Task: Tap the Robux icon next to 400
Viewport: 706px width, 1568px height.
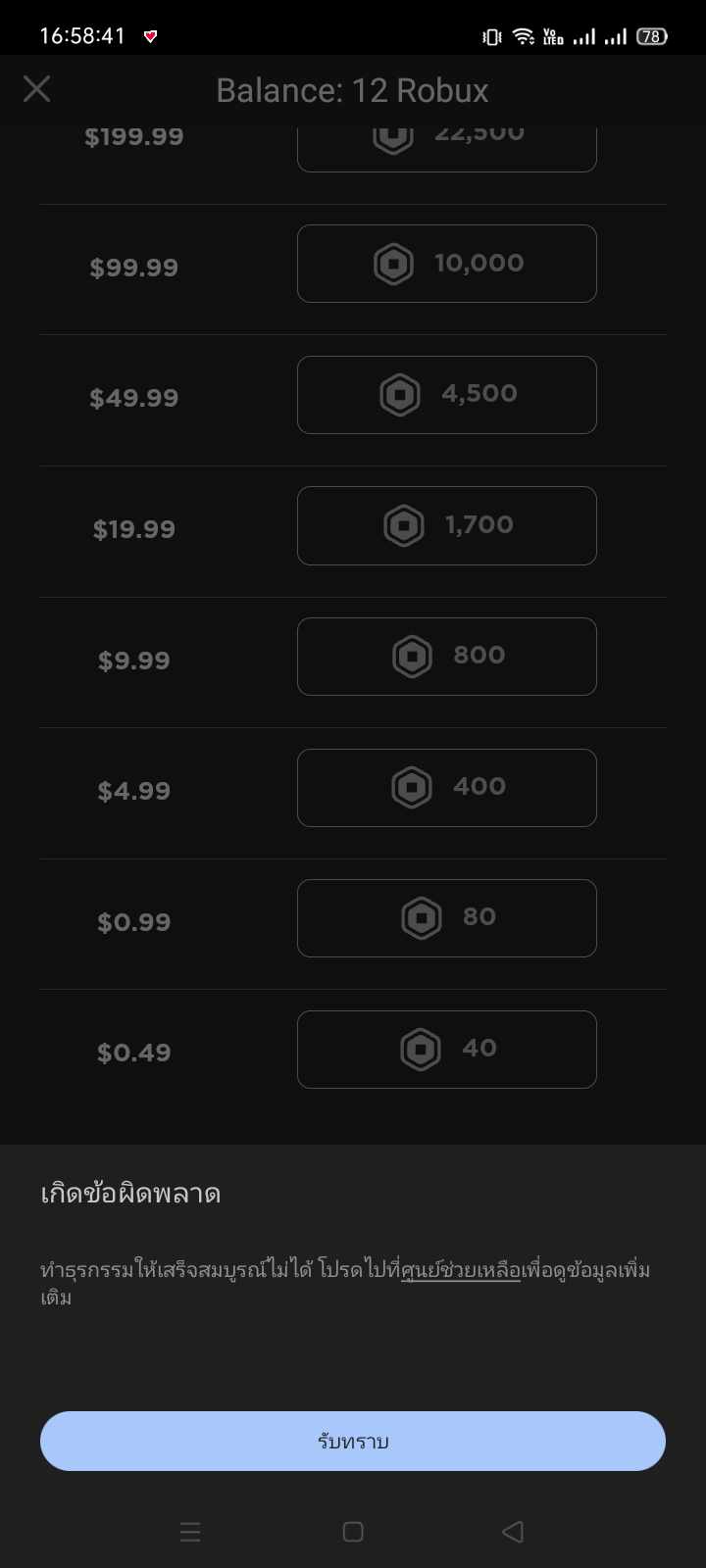Action: click(x=412, y=788)
